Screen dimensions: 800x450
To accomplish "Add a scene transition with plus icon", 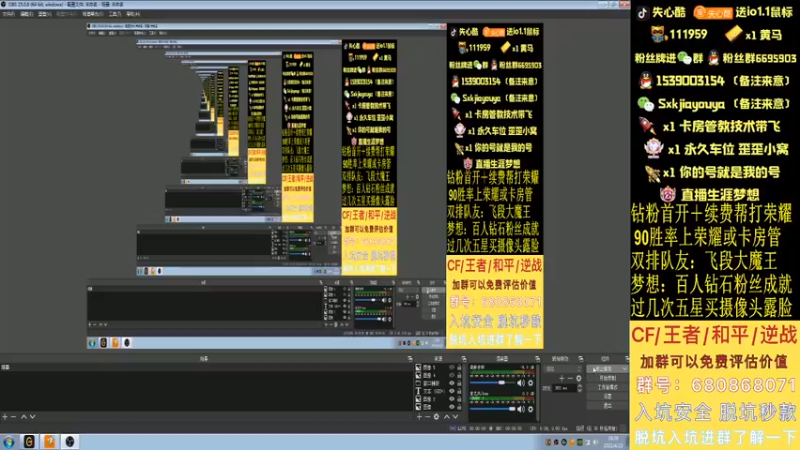I will click(562, 378).
